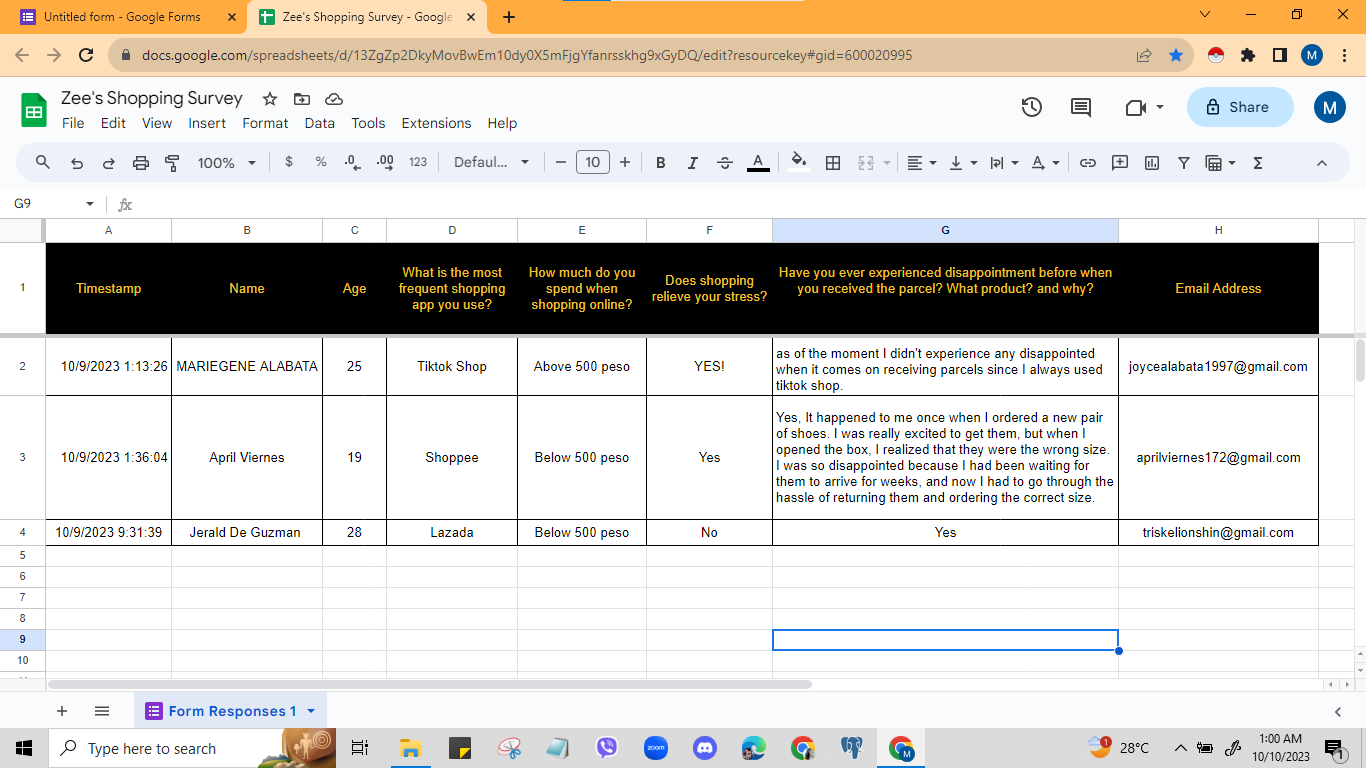The image size is (1366, 768).
Task: Click the Insert comment icon
Action: (1119, 162)
